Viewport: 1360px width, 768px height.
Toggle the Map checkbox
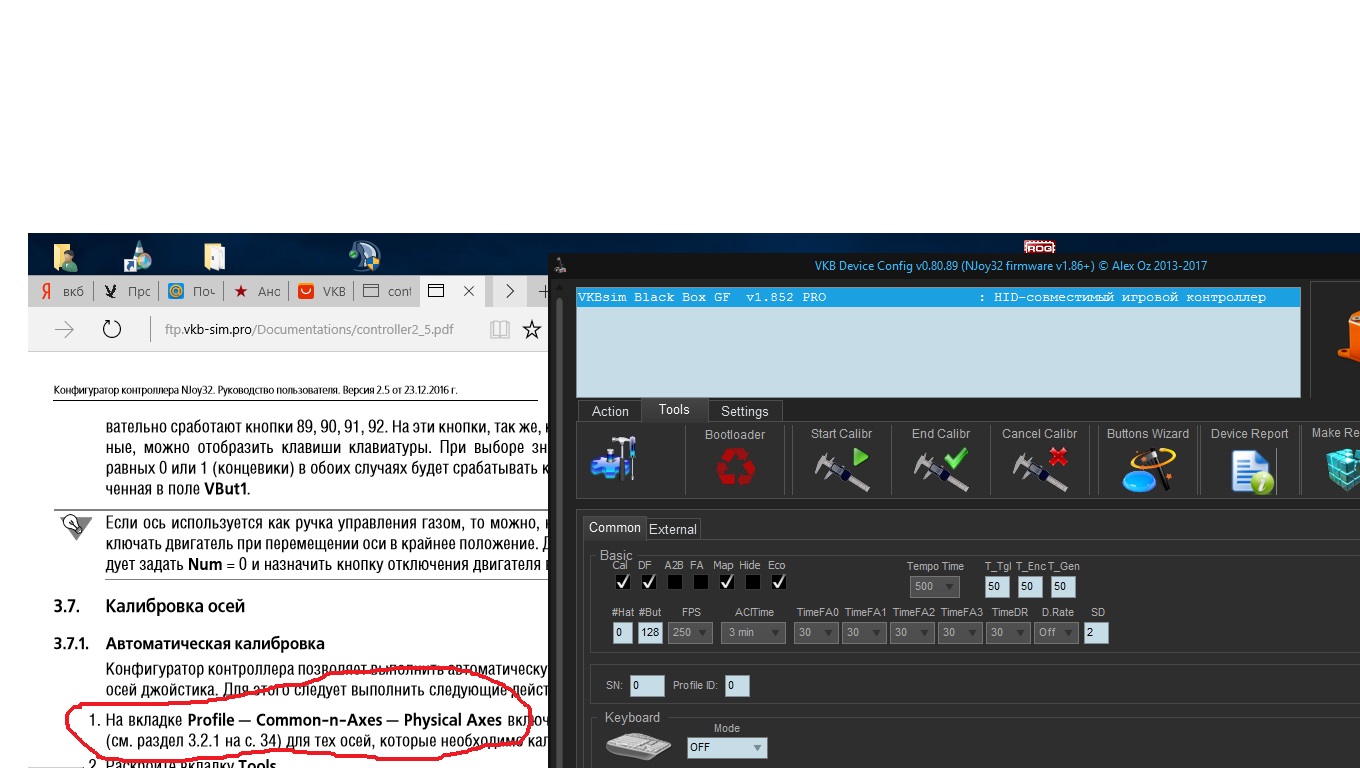[x=727, y=582]
